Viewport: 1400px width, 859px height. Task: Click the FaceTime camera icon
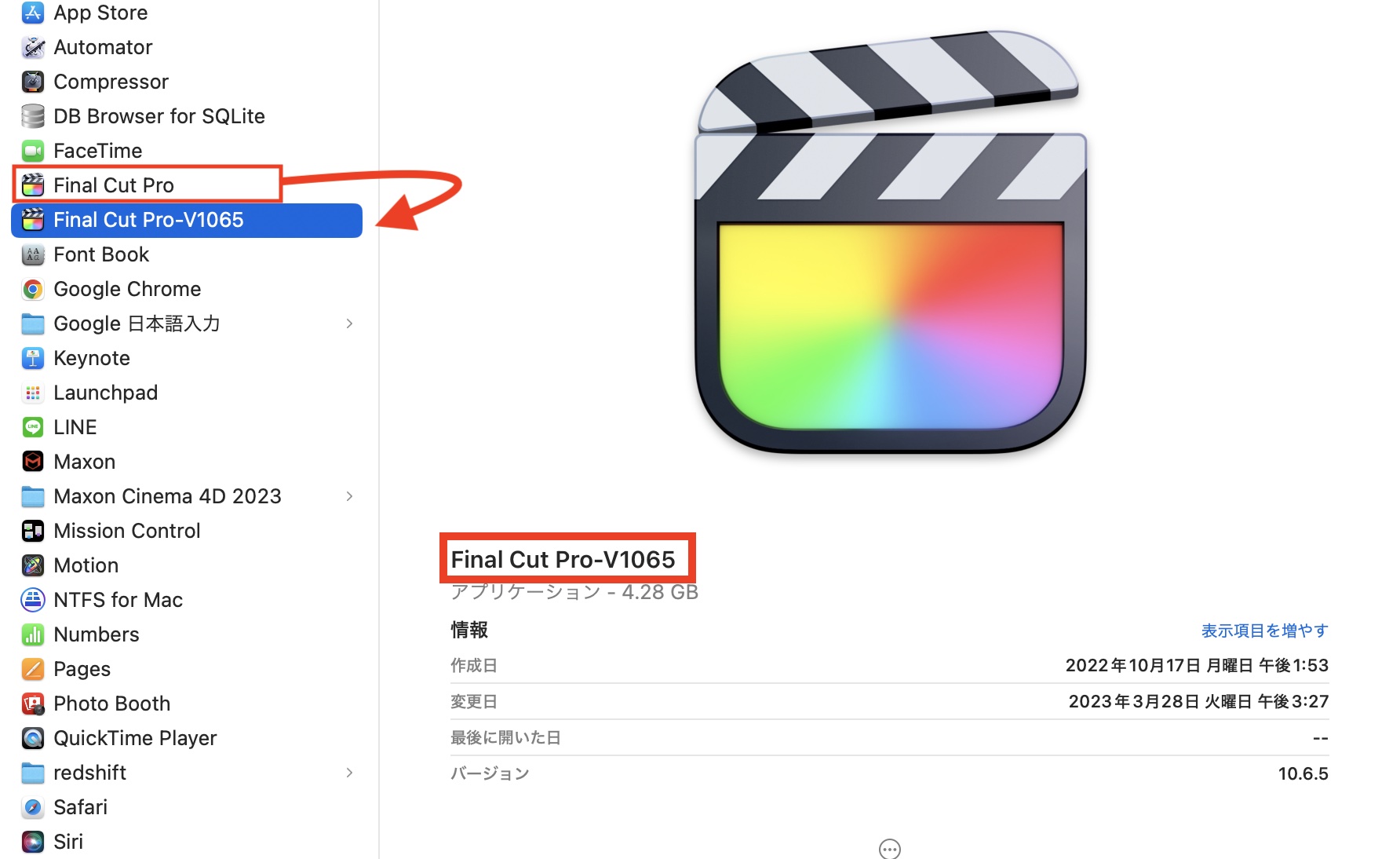click(33, 151)
